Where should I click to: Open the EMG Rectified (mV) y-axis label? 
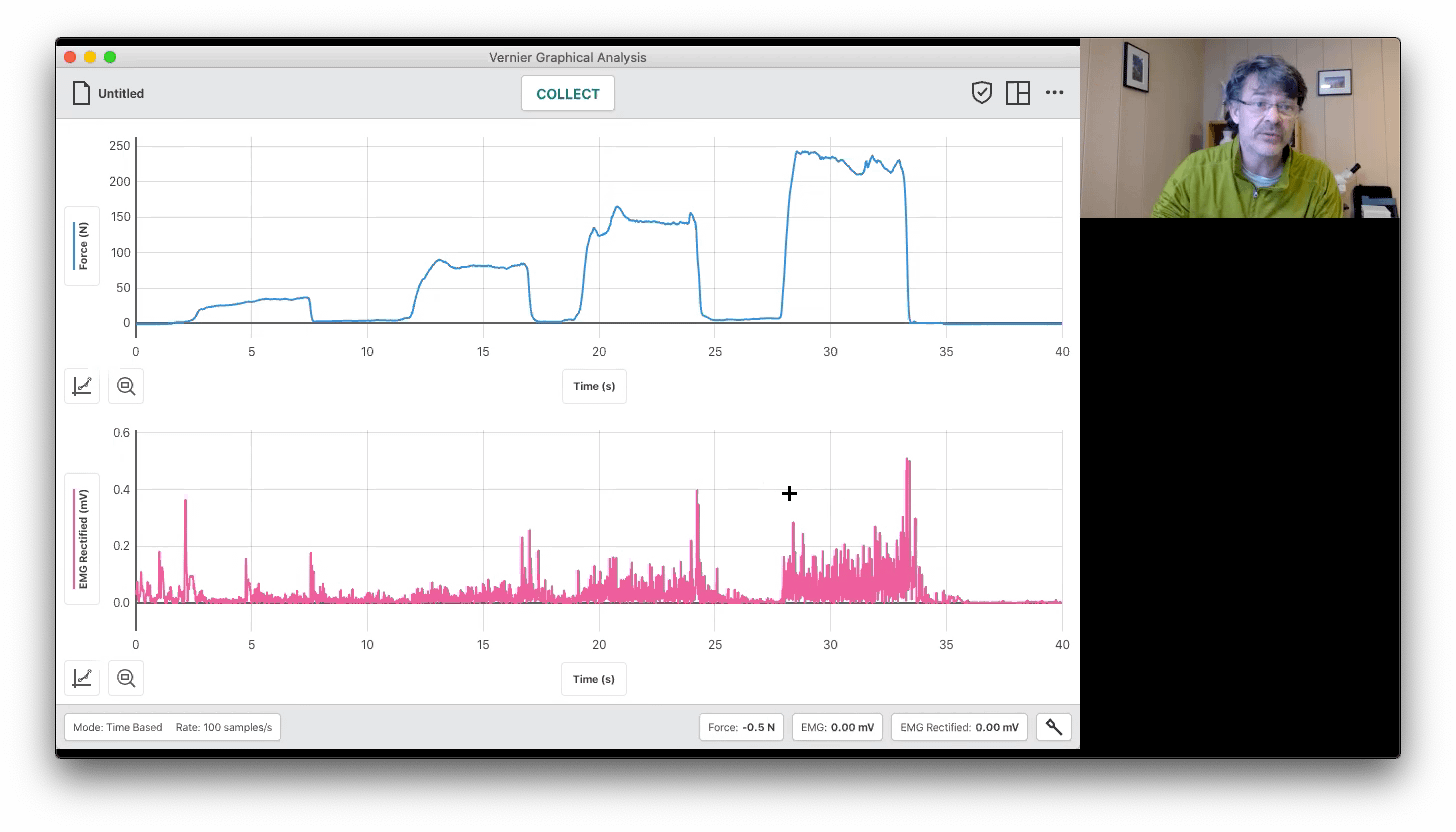click(x=82, y=539)
